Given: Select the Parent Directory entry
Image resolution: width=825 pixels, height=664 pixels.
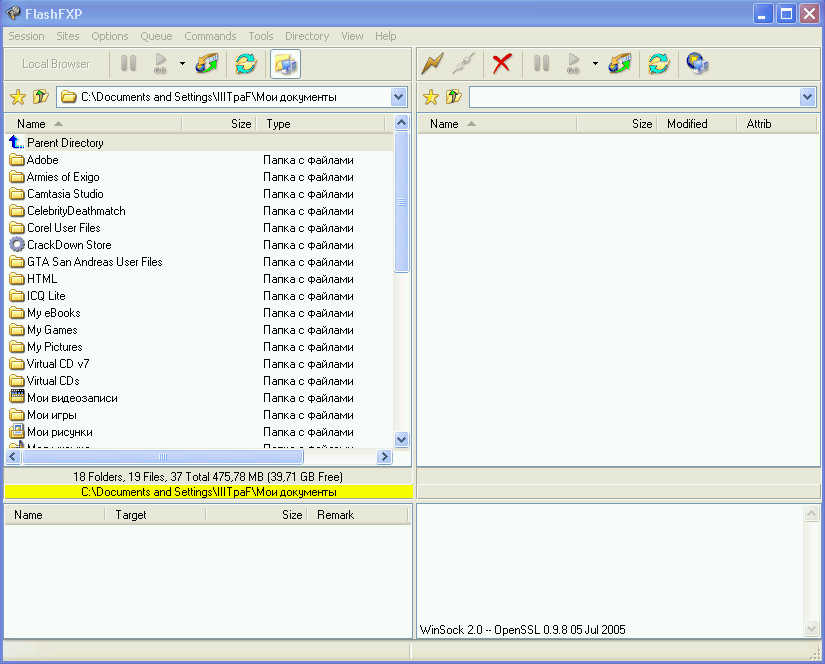Looking at the screenshot, I should click(x=65, y=143).
